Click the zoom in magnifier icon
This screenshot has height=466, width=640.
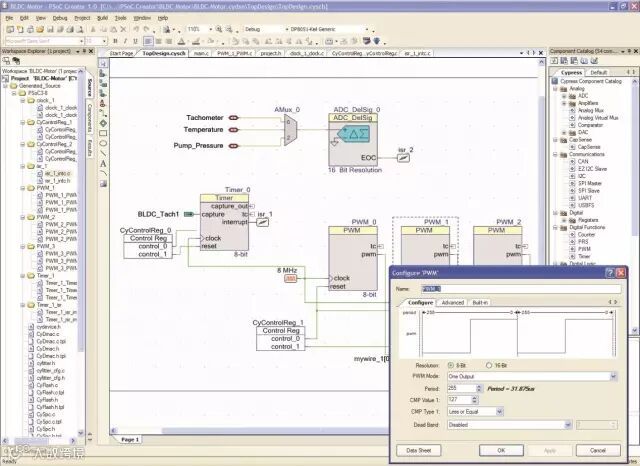point(219,29)
